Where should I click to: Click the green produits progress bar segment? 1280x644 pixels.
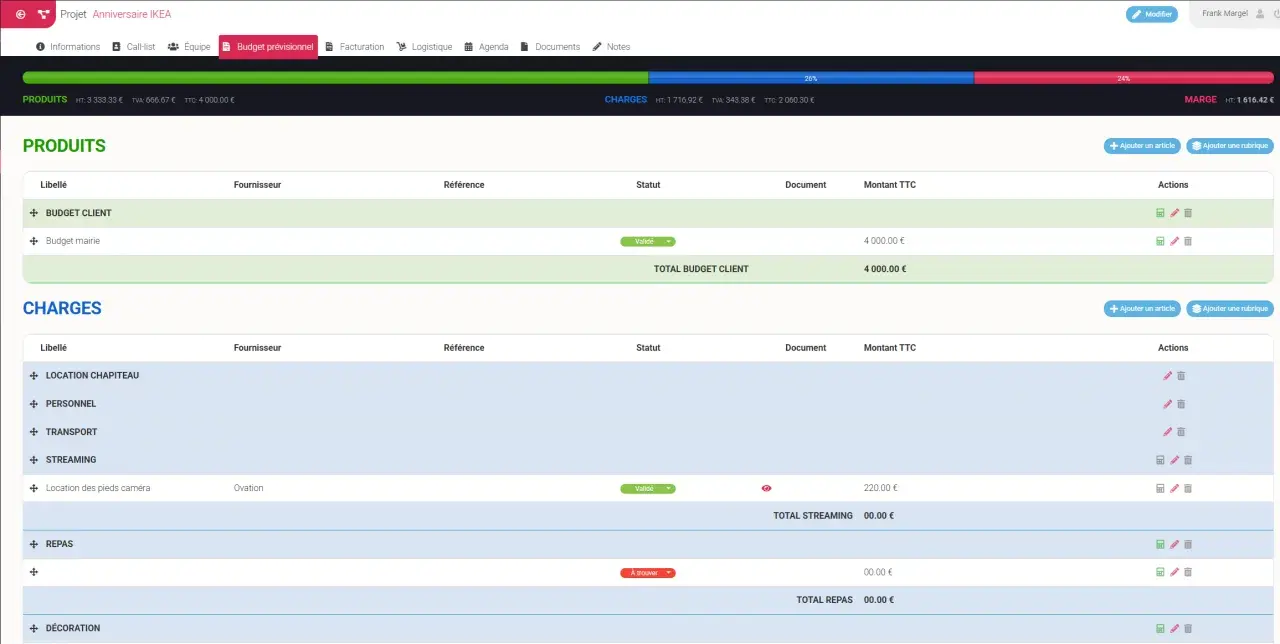335,77
